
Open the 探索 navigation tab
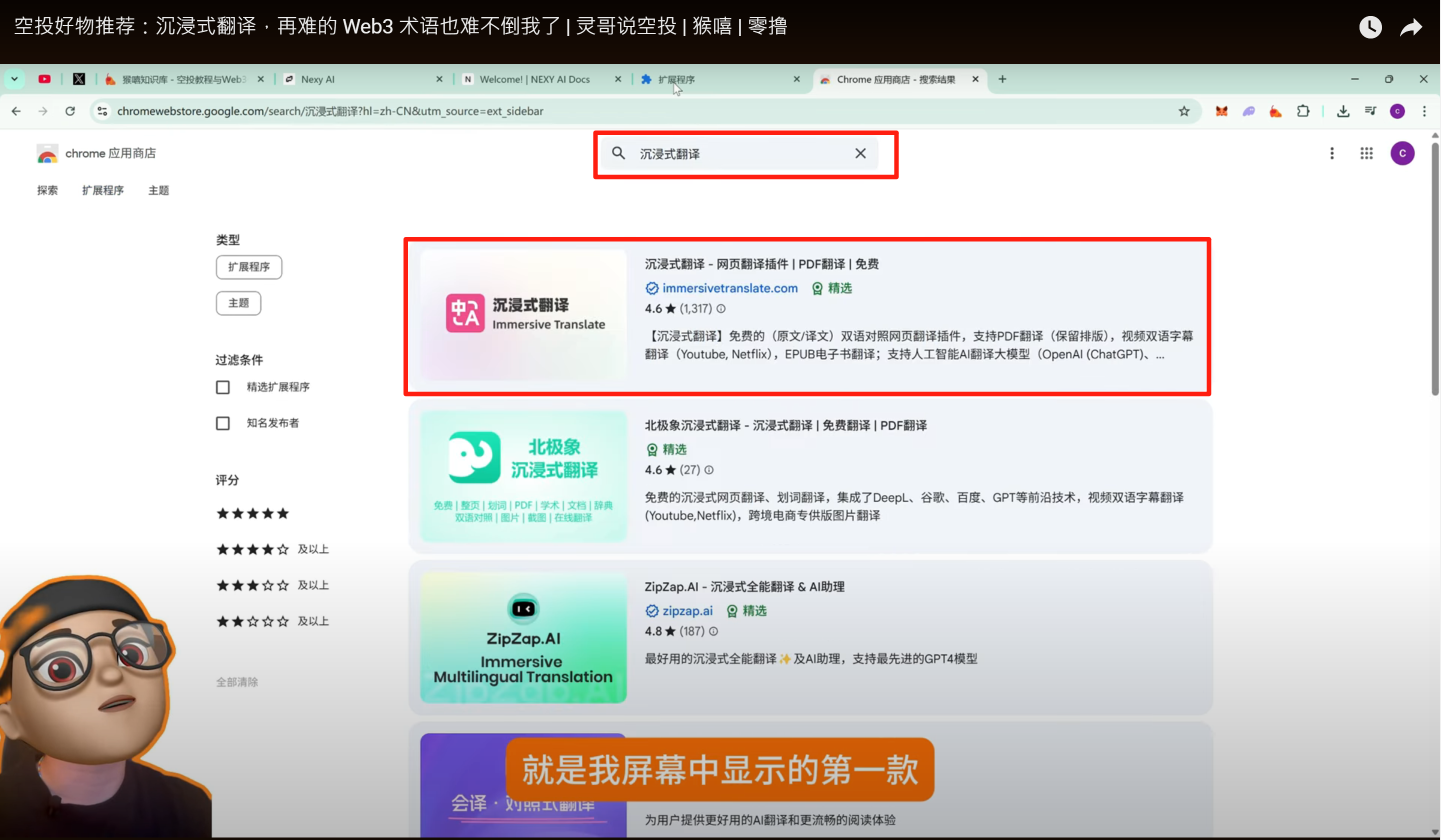coord(47,190)
